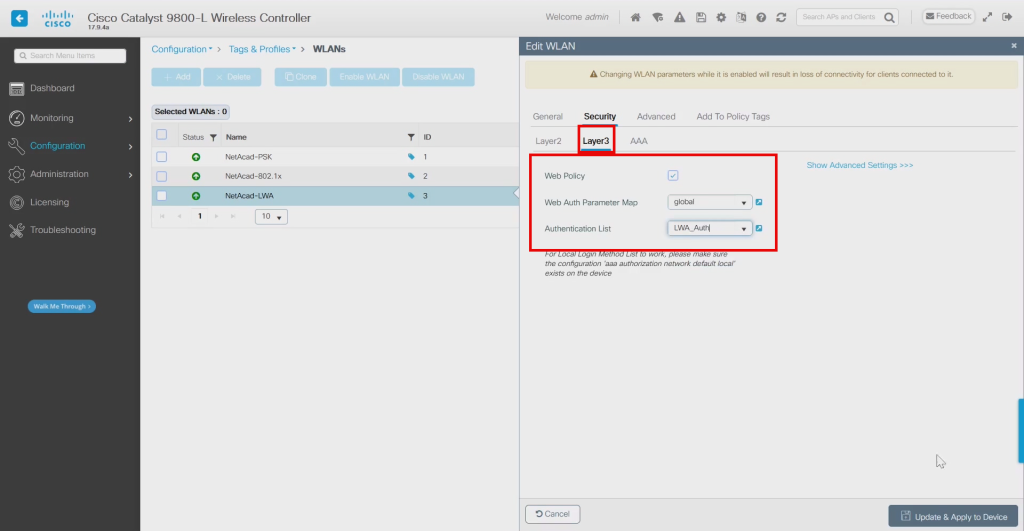
Task: Click the refresh icon in header
Action: pos(781,18)
